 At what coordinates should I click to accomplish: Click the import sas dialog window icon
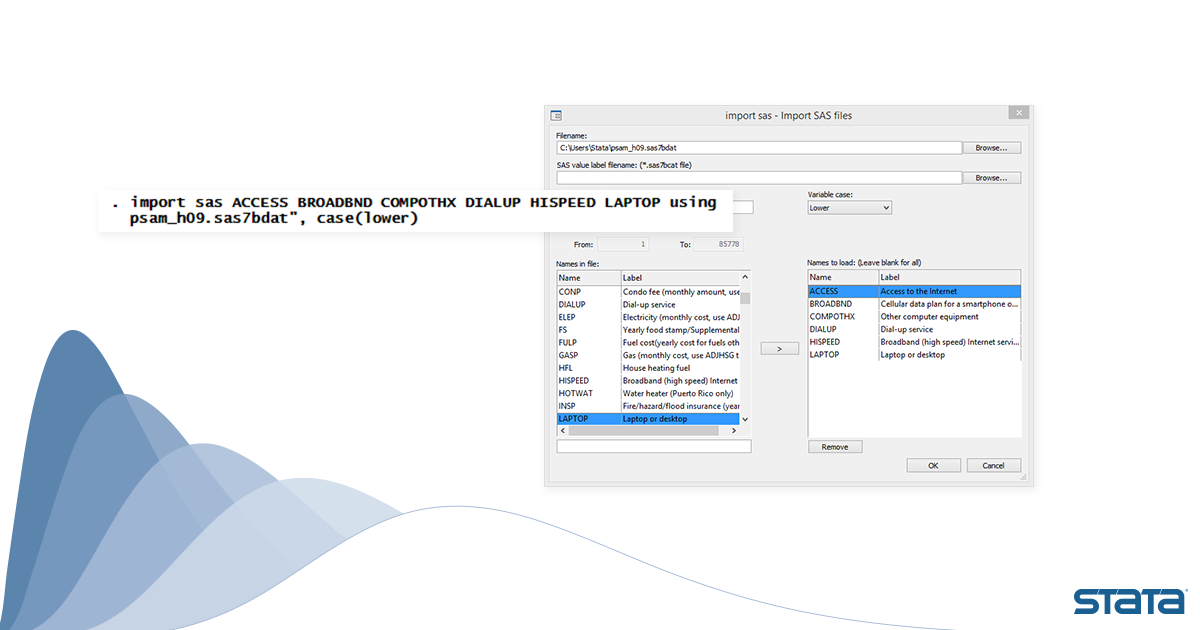[x=557, y=115]
